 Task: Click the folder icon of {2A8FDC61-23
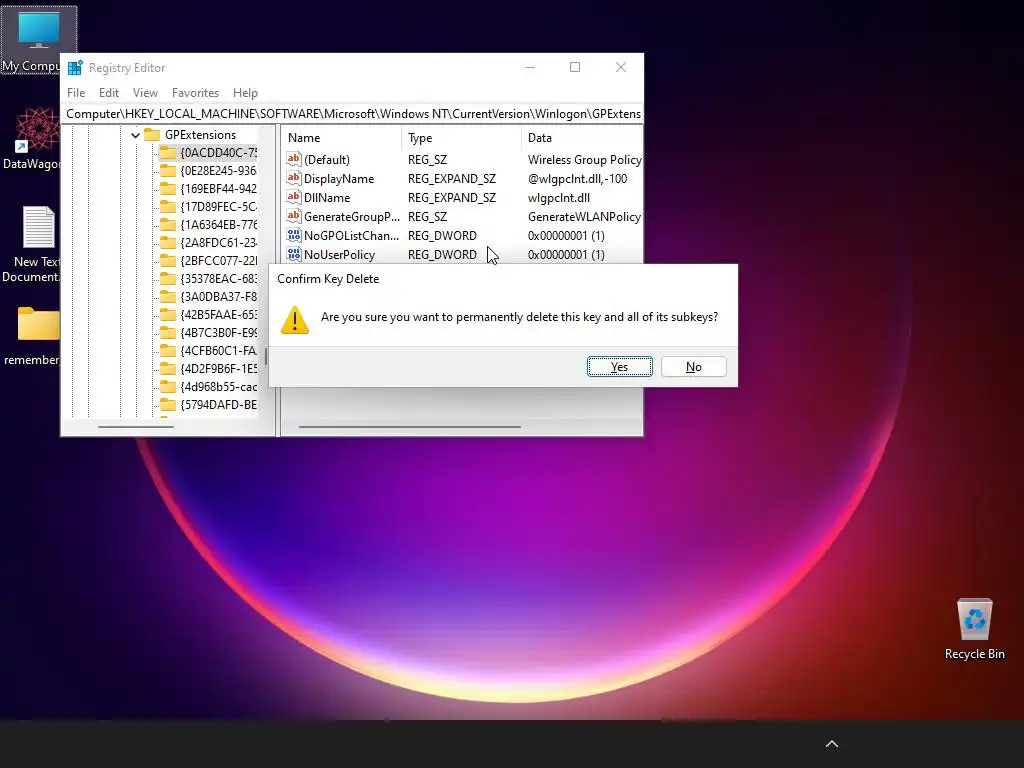(168, 242)
